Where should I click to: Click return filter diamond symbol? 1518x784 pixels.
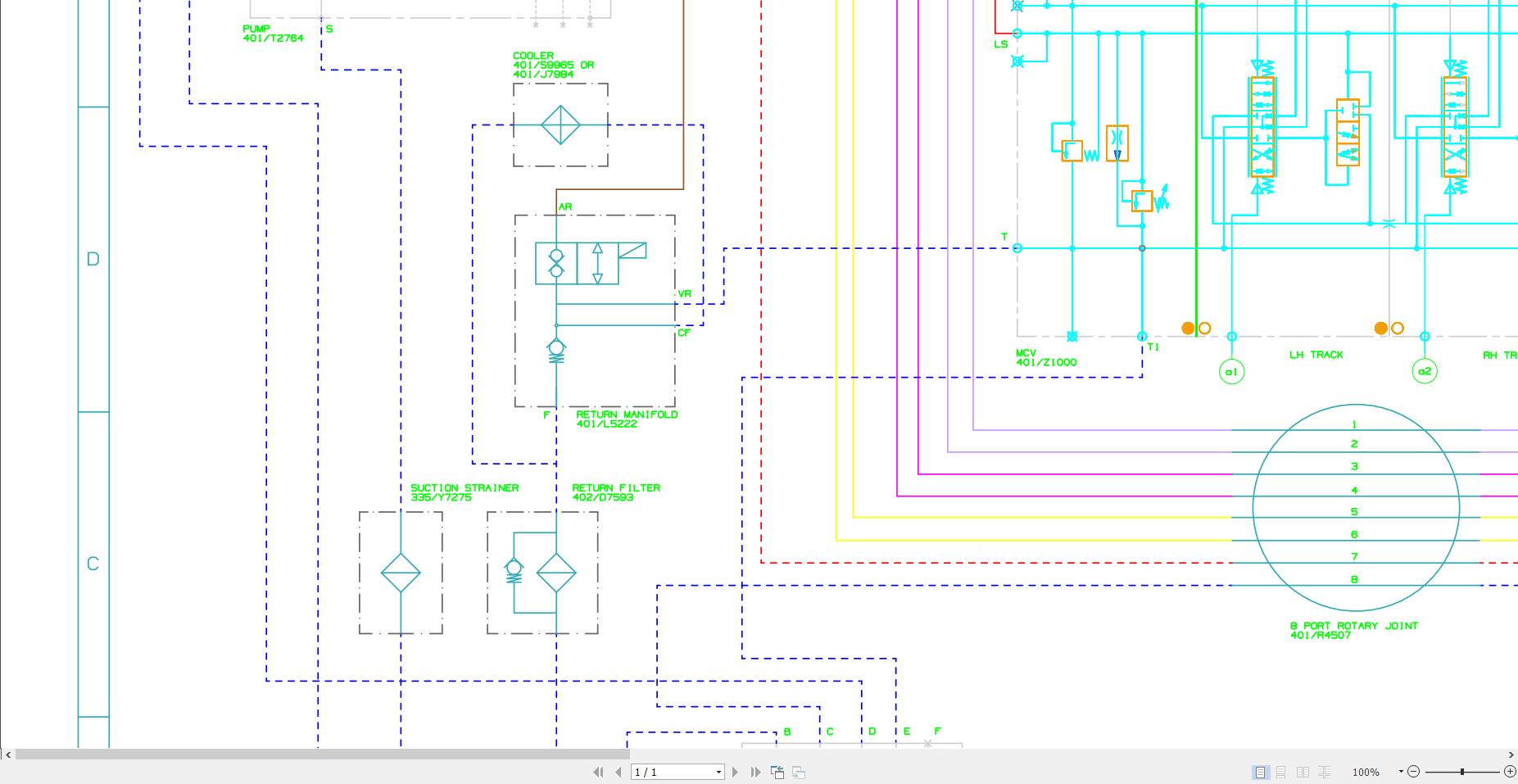point(556,573)
